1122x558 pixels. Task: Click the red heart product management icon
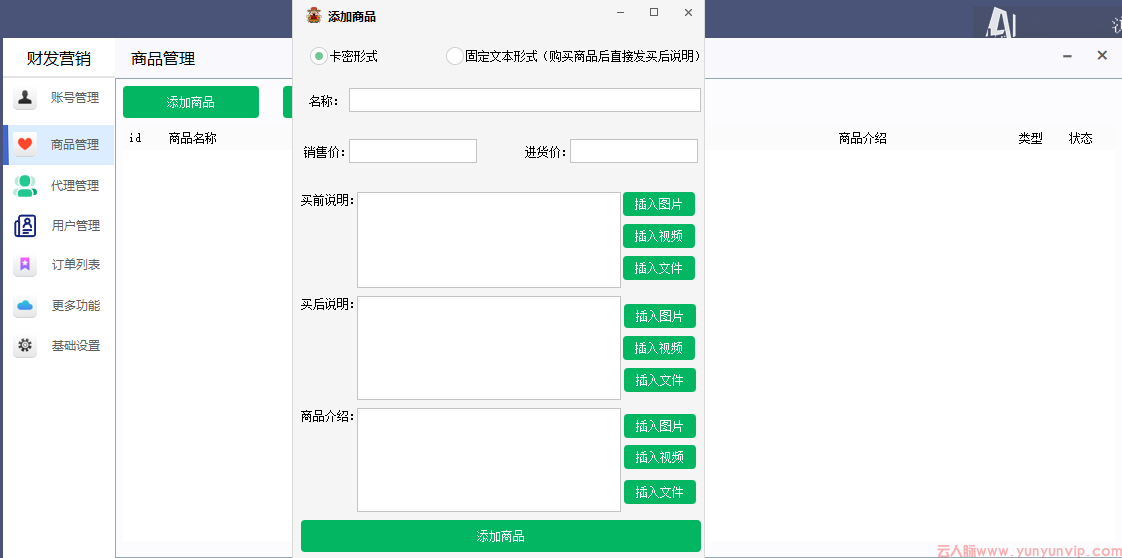25,144
